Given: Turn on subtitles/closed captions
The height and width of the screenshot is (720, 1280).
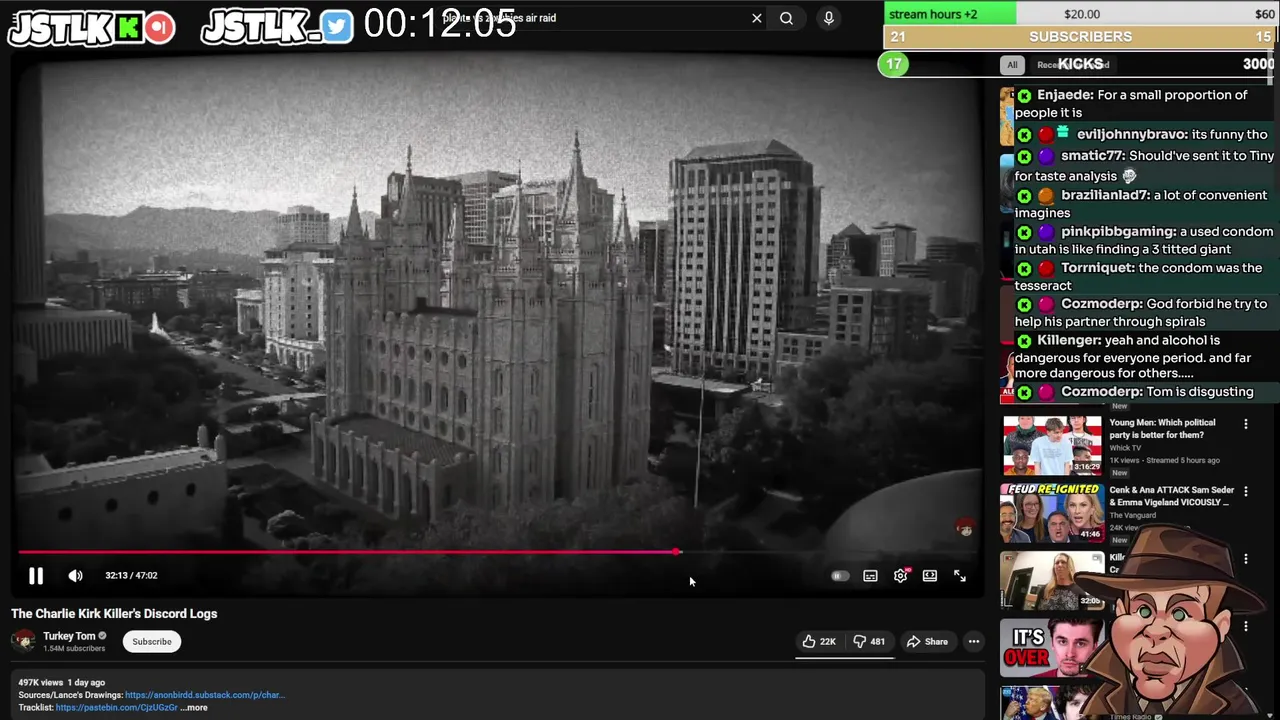Looking at the screenshot, I should [x=870, y=576].
